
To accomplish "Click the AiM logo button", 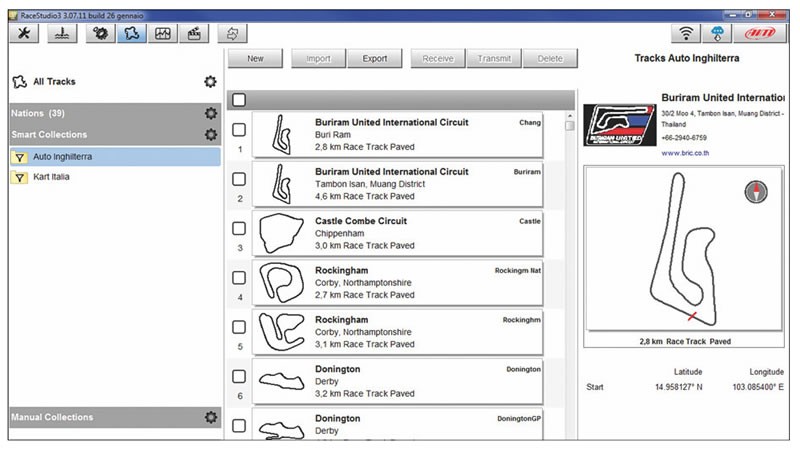I will 761,34.
